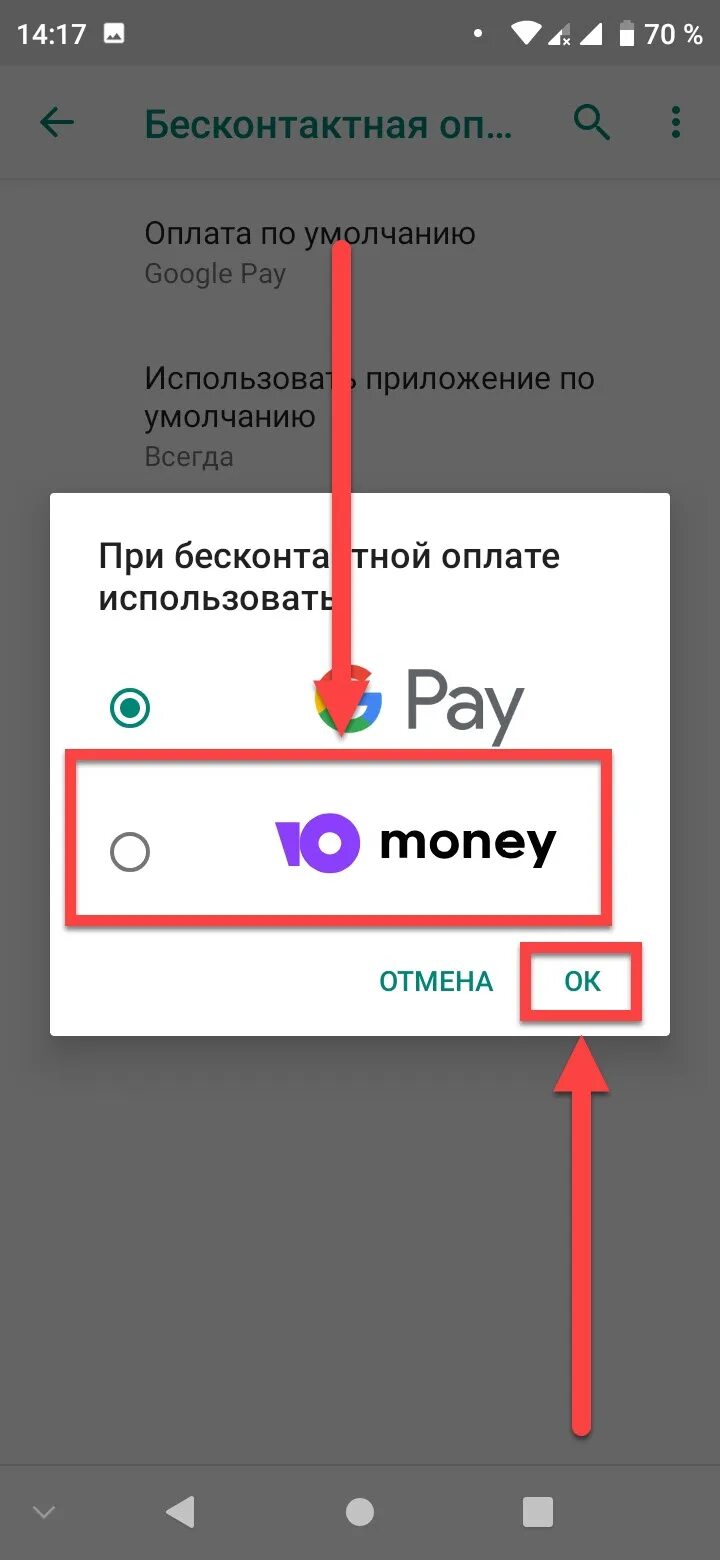Tap the YooMoney logo option
This screenshot has height=1560, width=720.
(415, 842)
